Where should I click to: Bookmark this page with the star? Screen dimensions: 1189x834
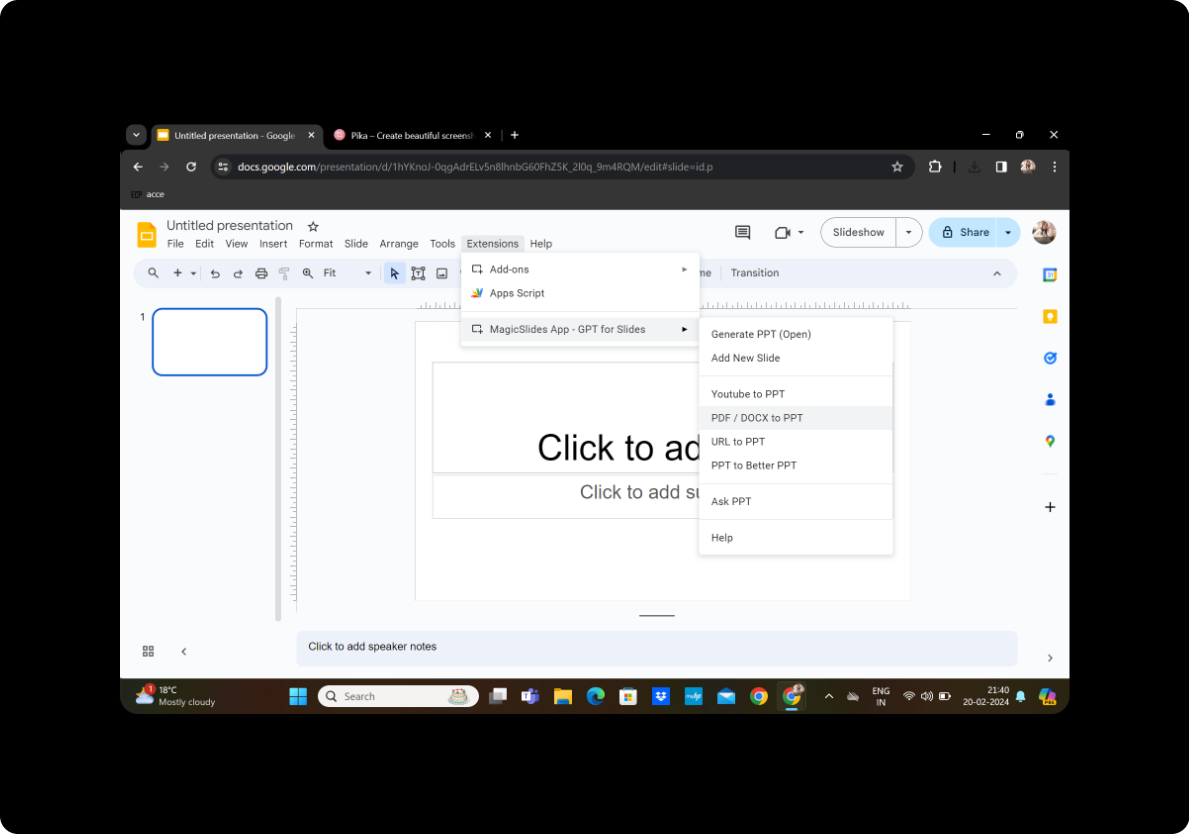pos(897,167)
